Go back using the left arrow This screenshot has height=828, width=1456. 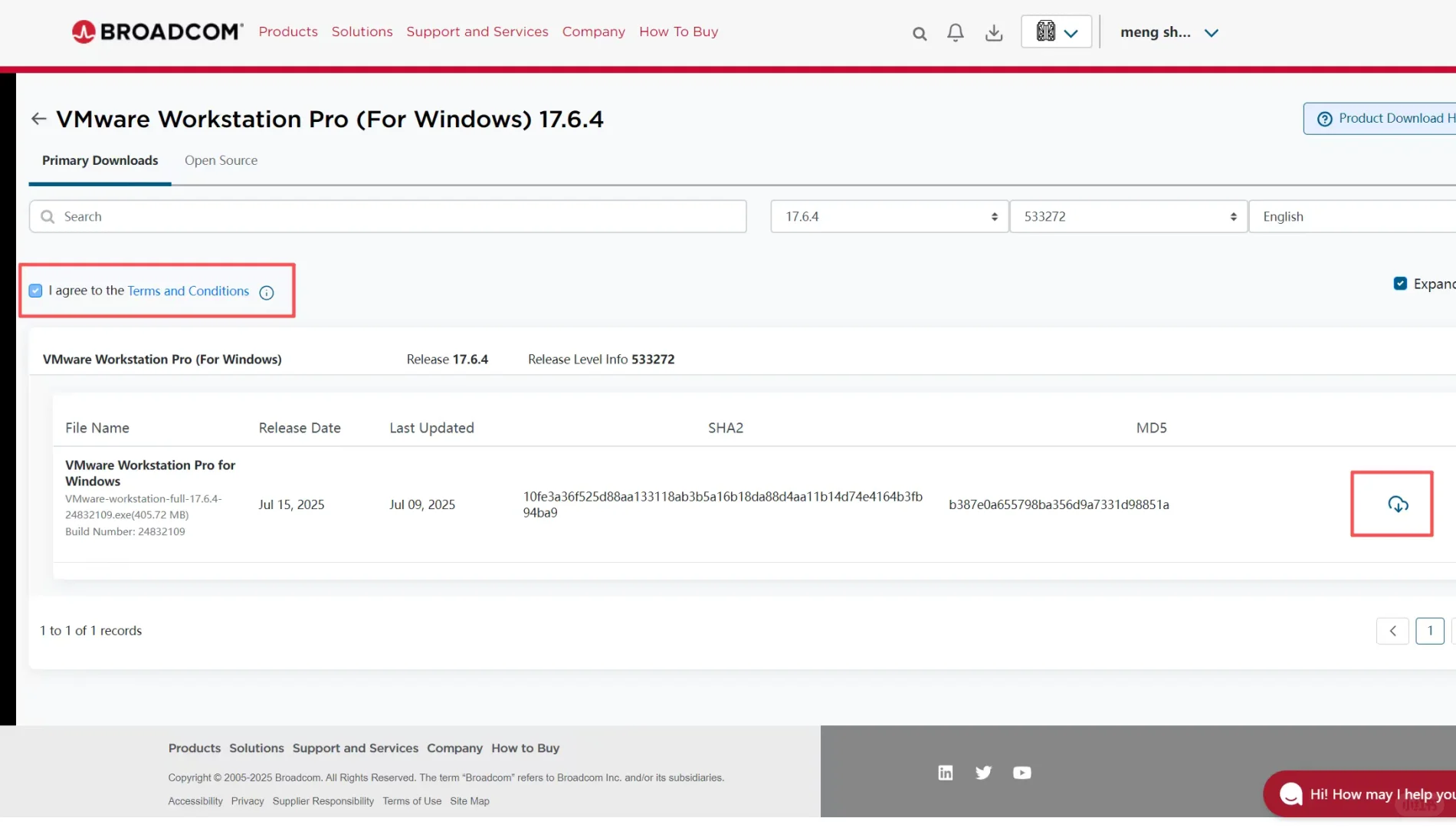pos(39,119)
